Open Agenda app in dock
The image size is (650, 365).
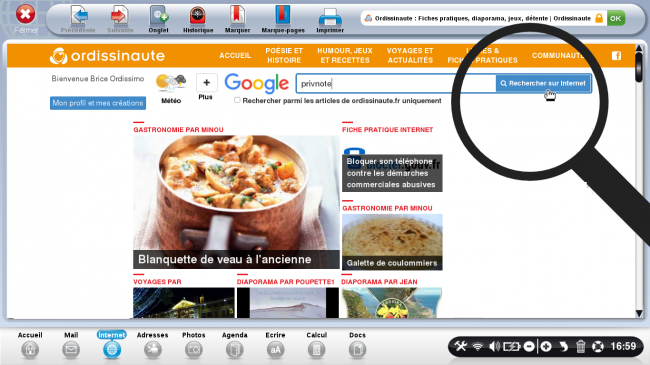[x=235, y=345]
